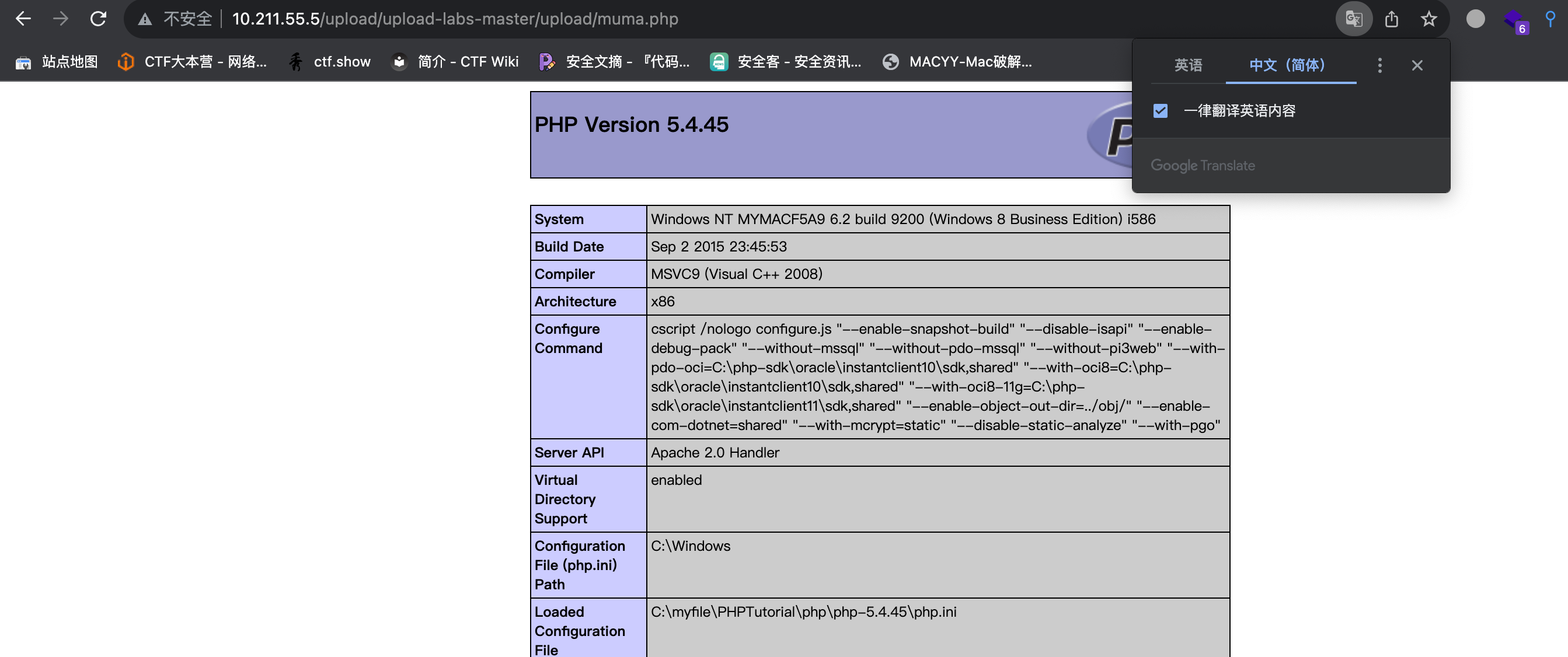
Task: Go back to the previous page
Action: [x=23, y=19]
